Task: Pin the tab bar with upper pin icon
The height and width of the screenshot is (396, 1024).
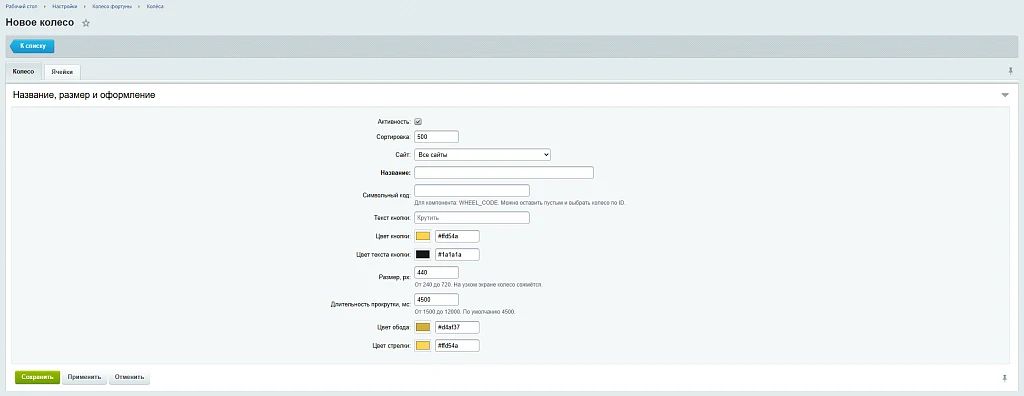Action: 1011,70
